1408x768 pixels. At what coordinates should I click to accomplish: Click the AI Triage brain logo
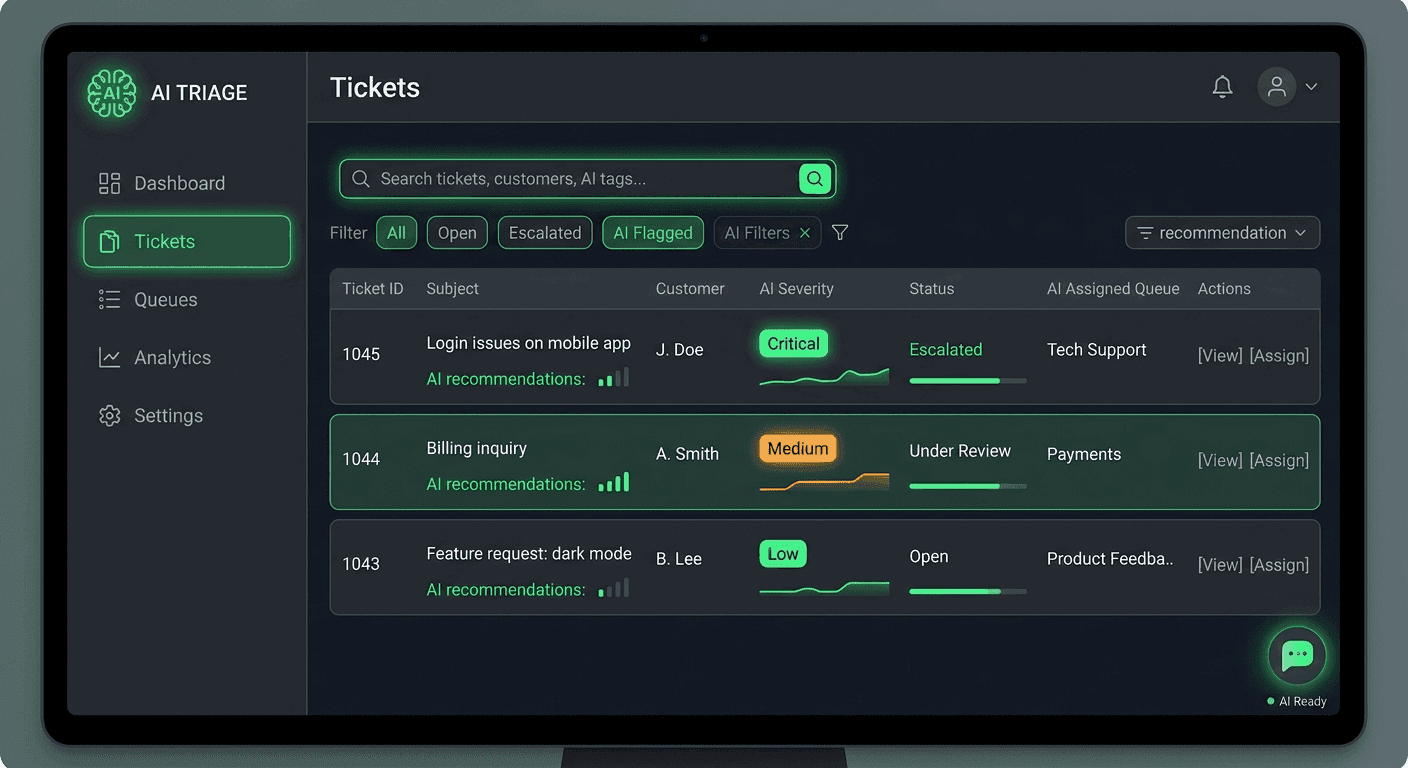(x=112, y=93)
